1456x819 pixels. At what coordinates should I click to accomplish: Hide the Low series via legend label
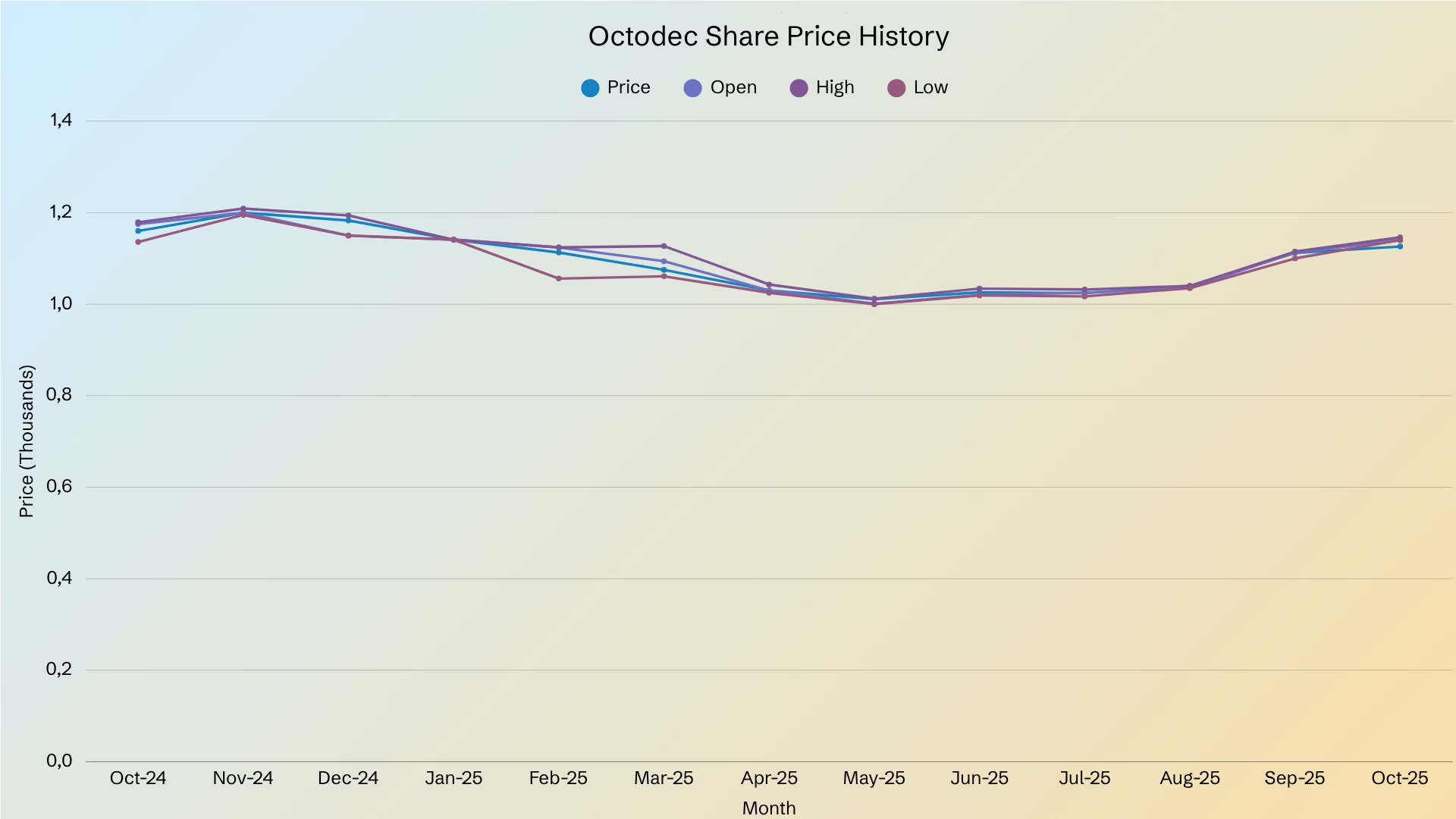[x=930, y=87]
